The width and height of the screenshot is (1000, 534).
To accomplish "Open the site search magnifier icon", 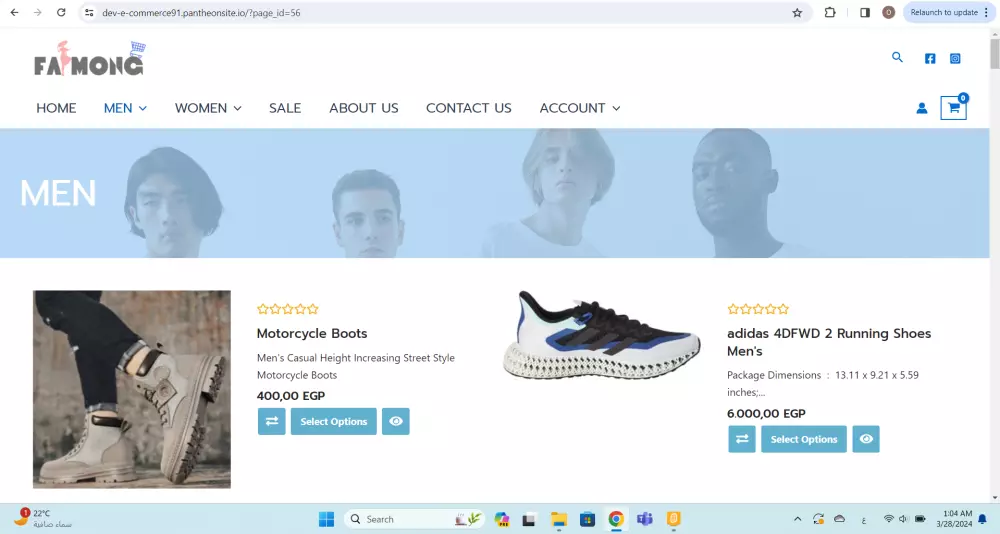I will [x=897, y=57].
